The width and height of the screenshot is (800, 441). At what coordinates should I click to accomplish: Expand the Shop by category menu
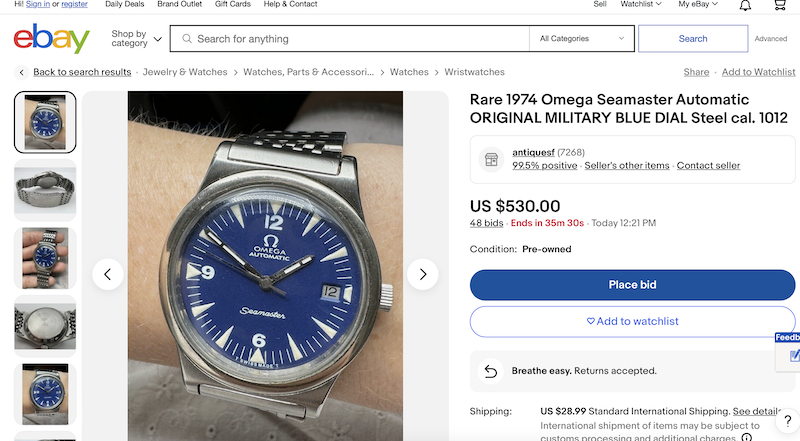[x=137, y=39]
